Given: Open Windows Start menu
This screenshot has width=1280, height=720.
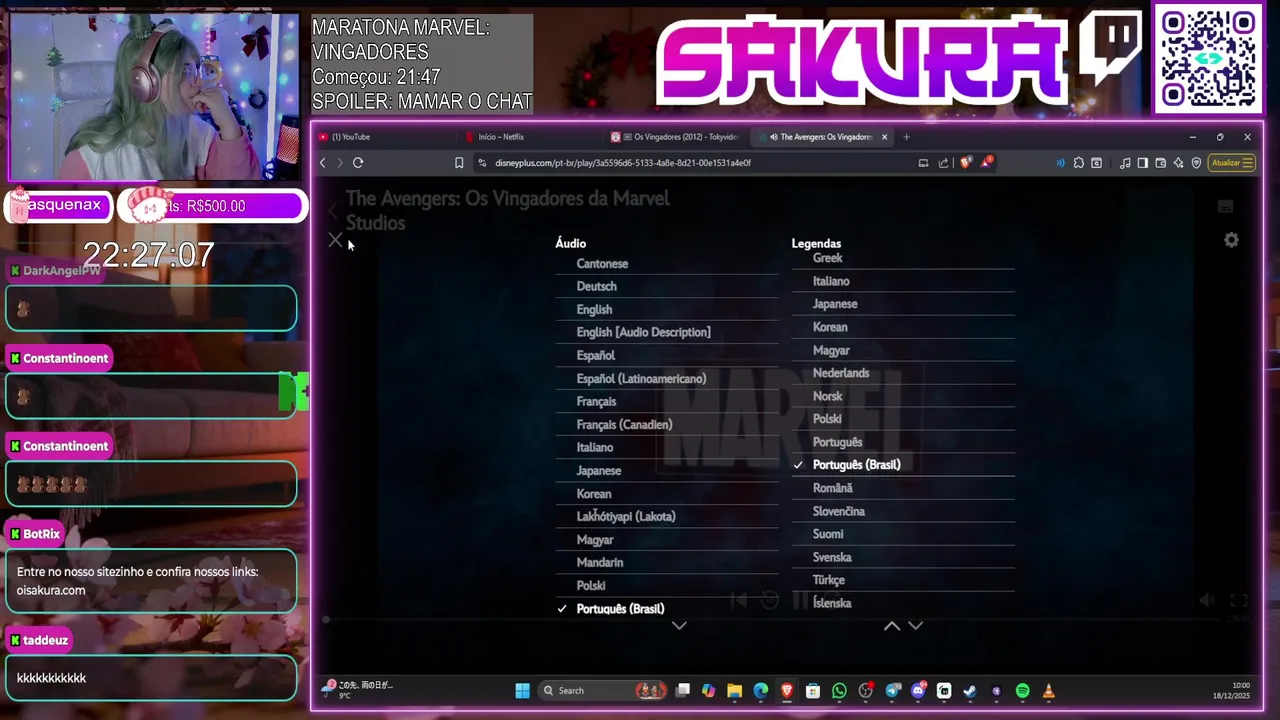Looking at the screenshot, I should (x=522, y=691).
